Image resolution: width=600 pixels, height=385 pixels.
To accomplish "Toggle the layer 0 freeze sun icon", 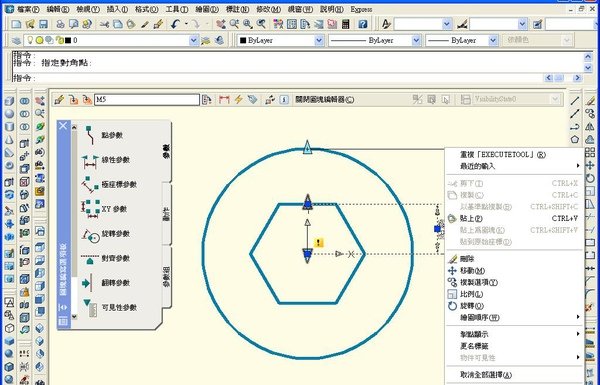I will click(x=39, y=40).
